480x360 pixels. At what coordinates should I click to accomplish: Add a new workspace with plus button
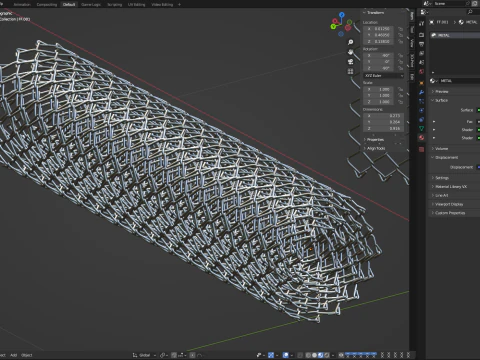point(179,4)
